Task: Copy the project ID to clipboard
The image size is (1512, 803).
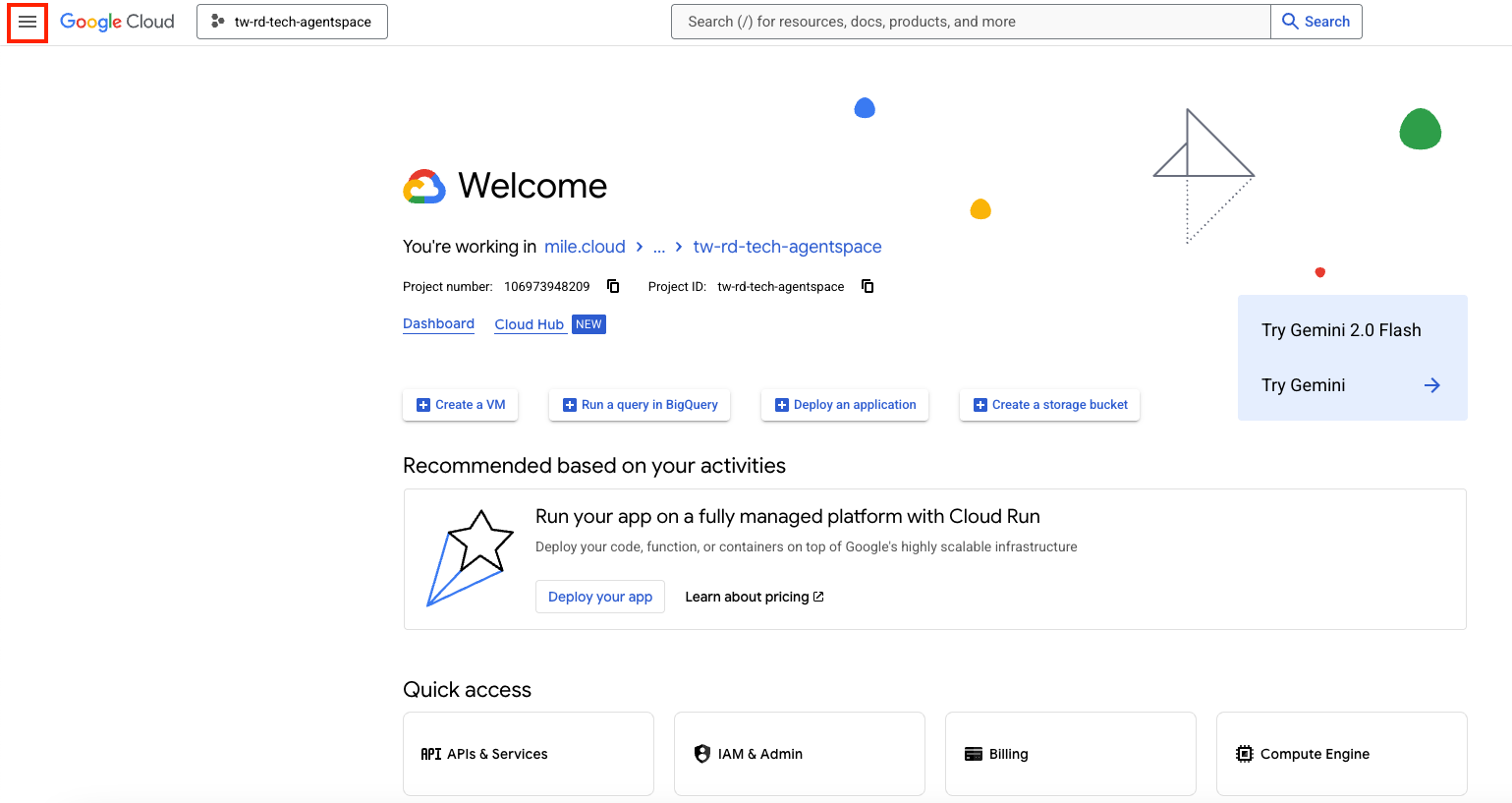Action: (868, 286)
